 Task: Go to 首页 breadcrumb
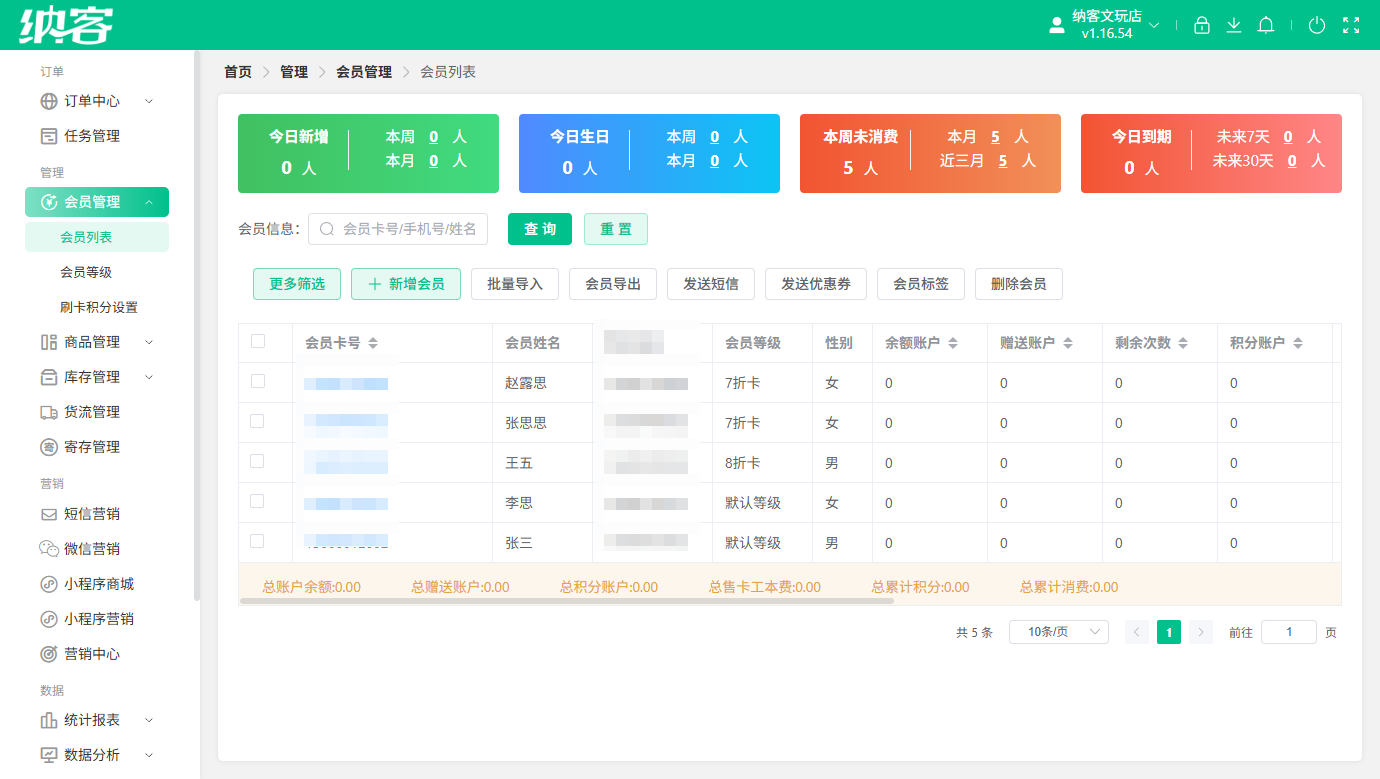[x=238, y=72]
